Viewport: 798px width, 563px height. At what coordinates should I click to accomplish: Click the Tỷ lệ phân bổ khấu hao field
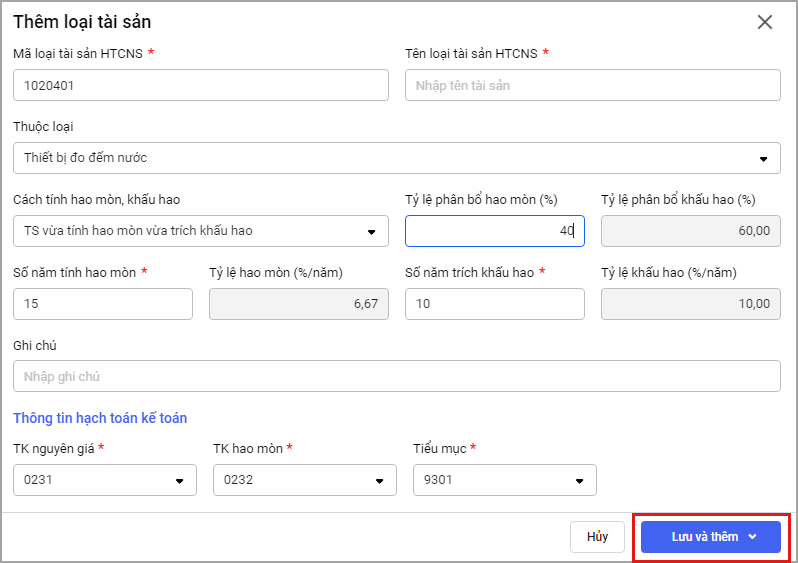point(690,231)
